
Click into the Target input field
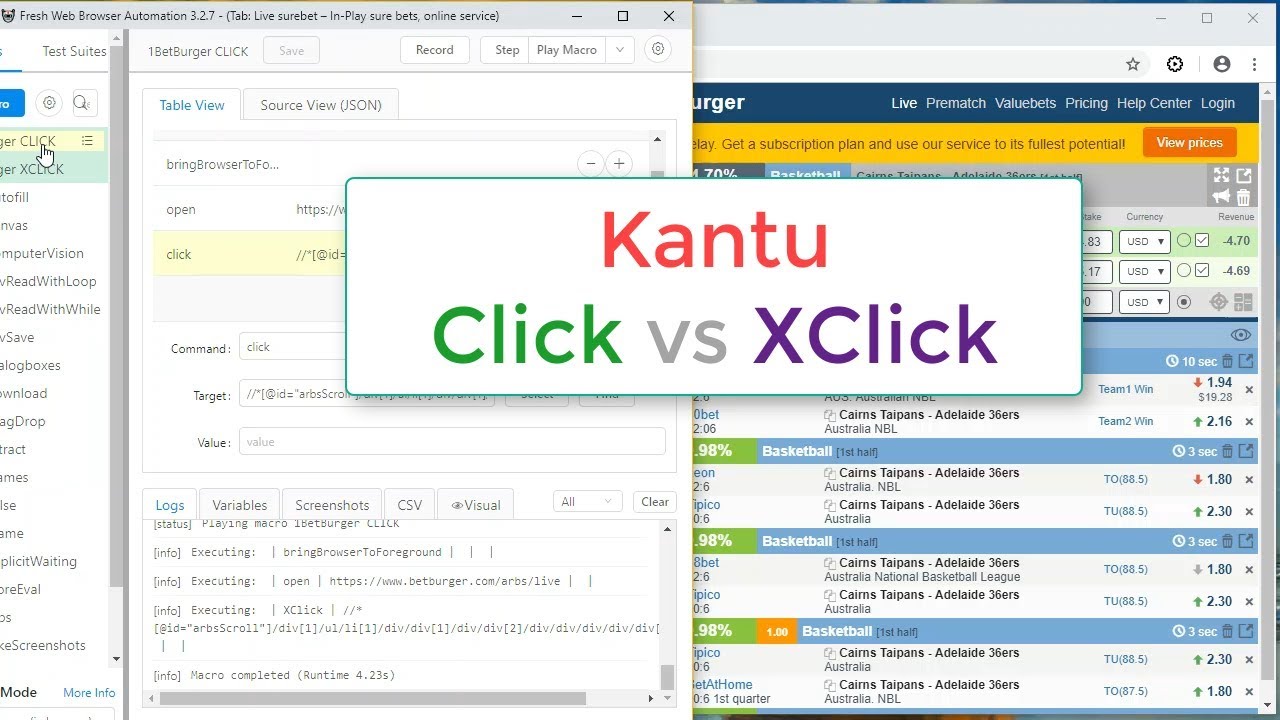point(366,394)
